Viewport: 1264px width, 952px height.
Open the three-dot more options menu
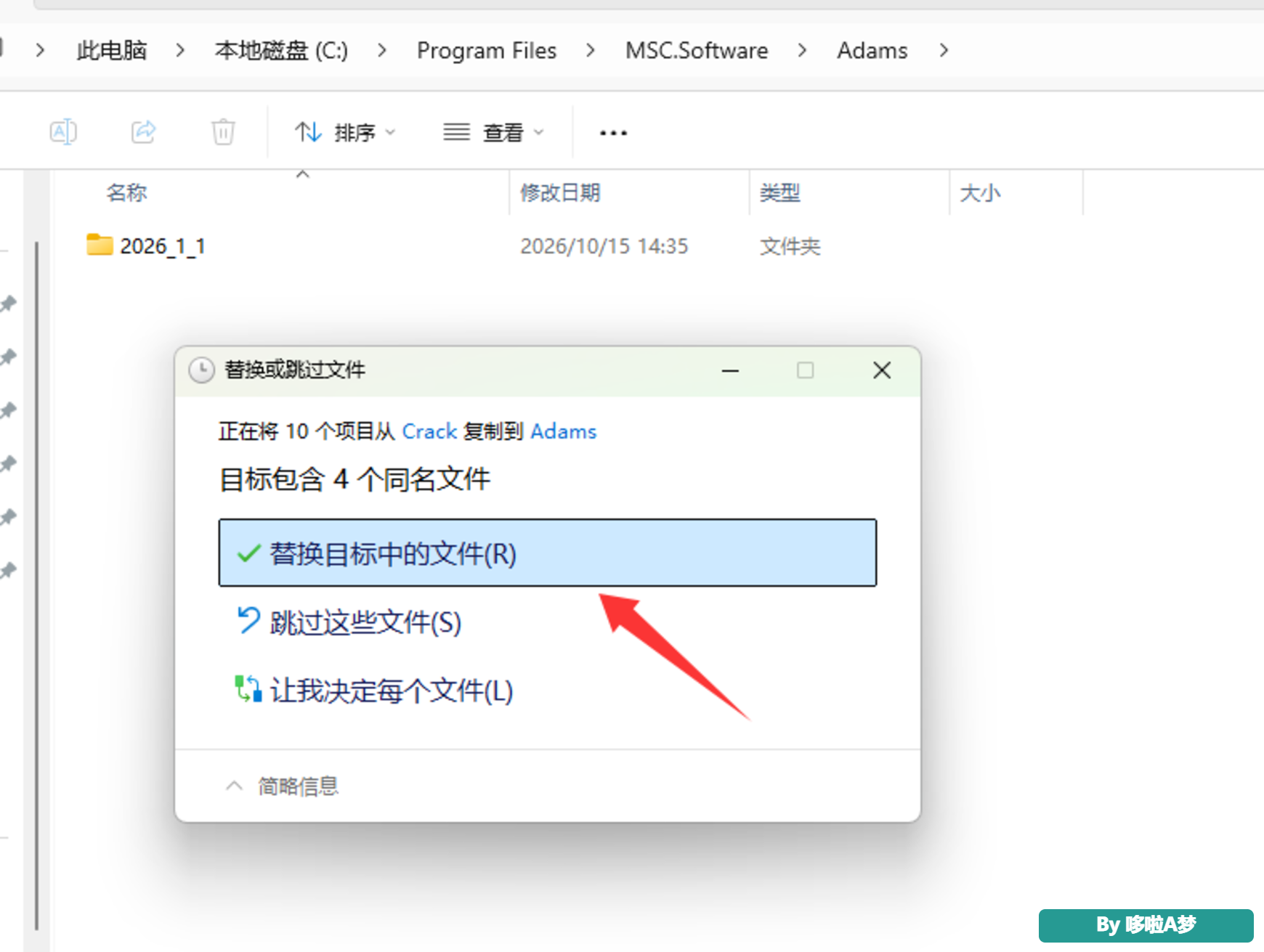(x=613, y=133)
